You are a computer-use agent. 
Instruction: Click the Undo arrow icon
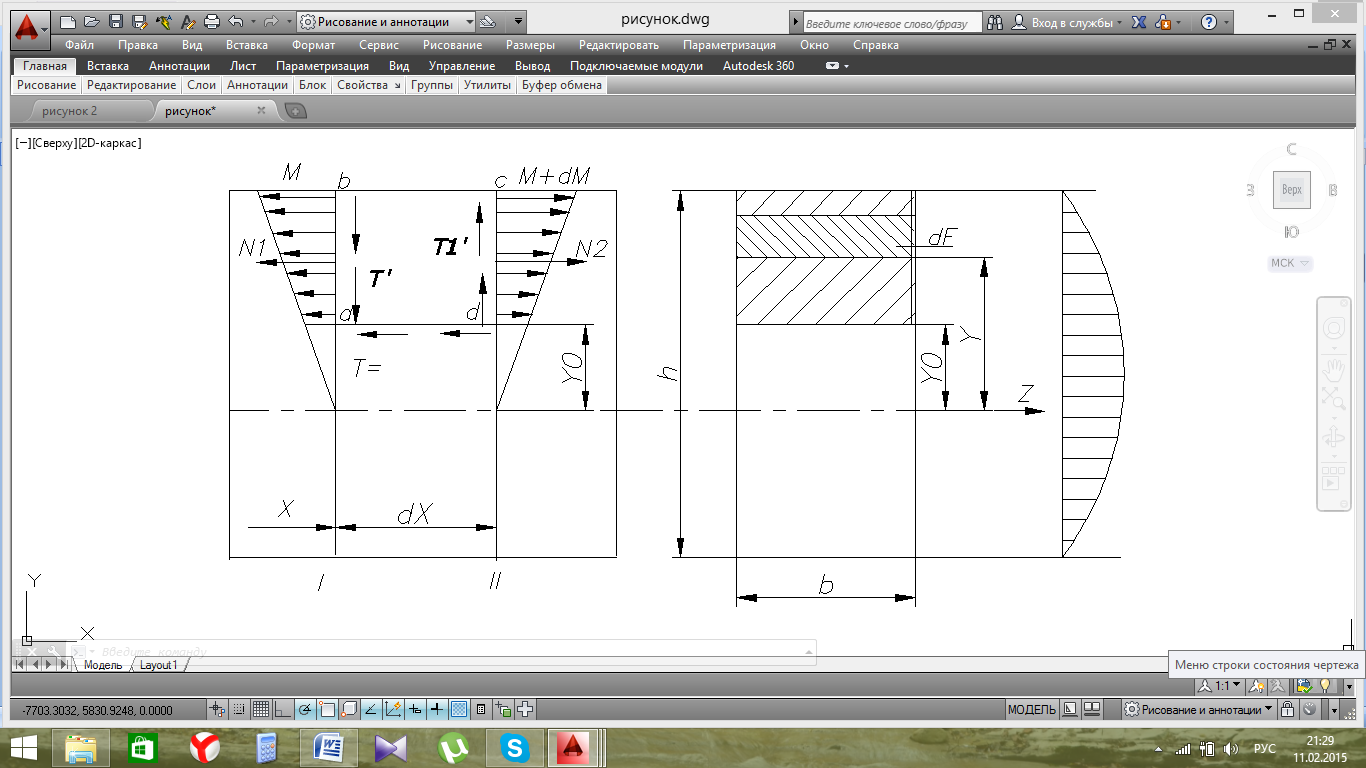236,22
